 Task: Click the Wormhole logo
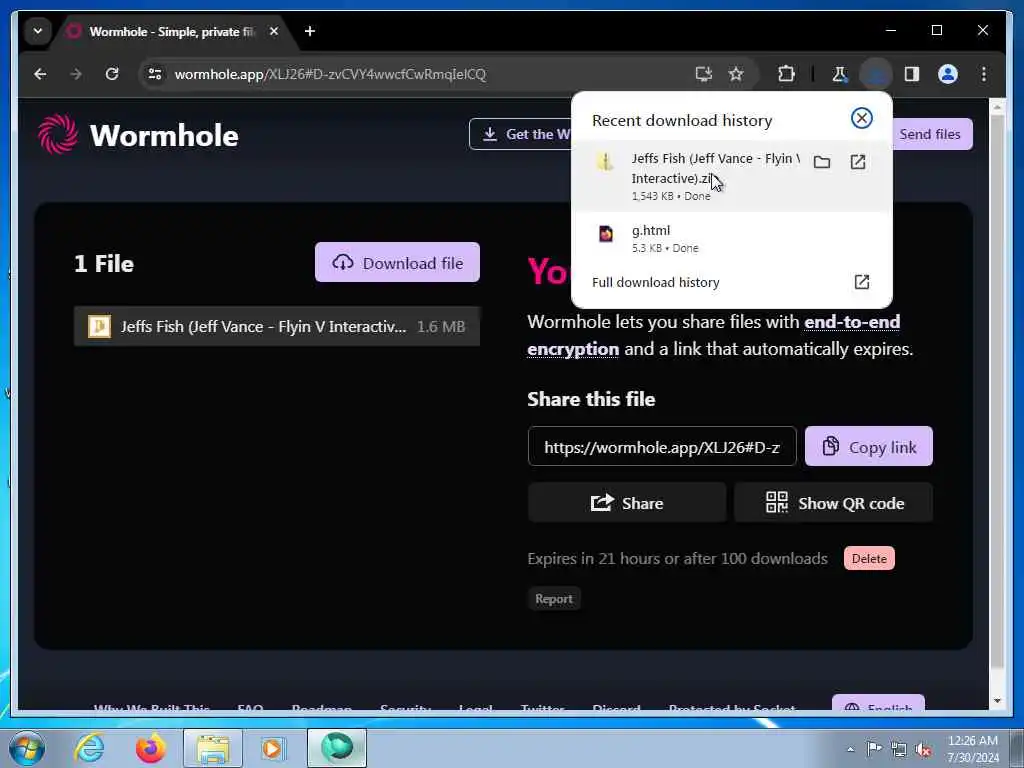click(138, 135)
